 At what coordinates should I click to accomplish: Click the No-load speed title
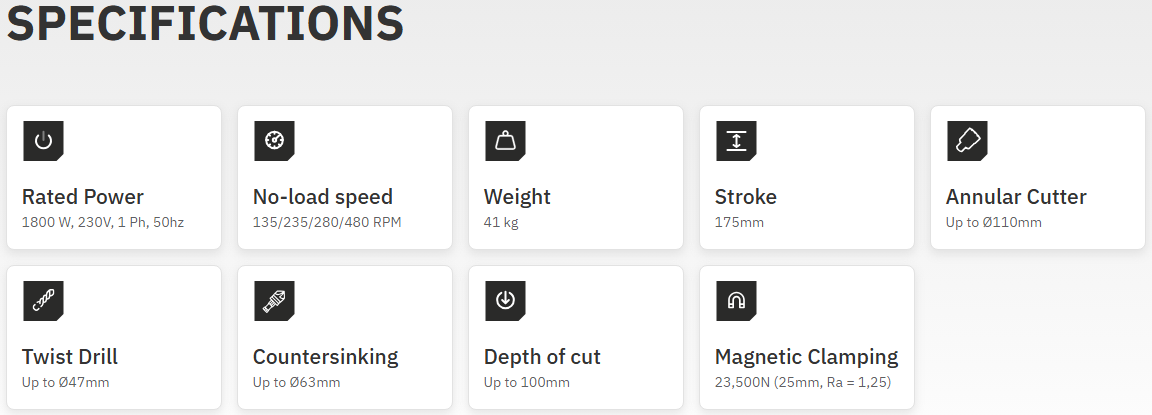(323, 197)
